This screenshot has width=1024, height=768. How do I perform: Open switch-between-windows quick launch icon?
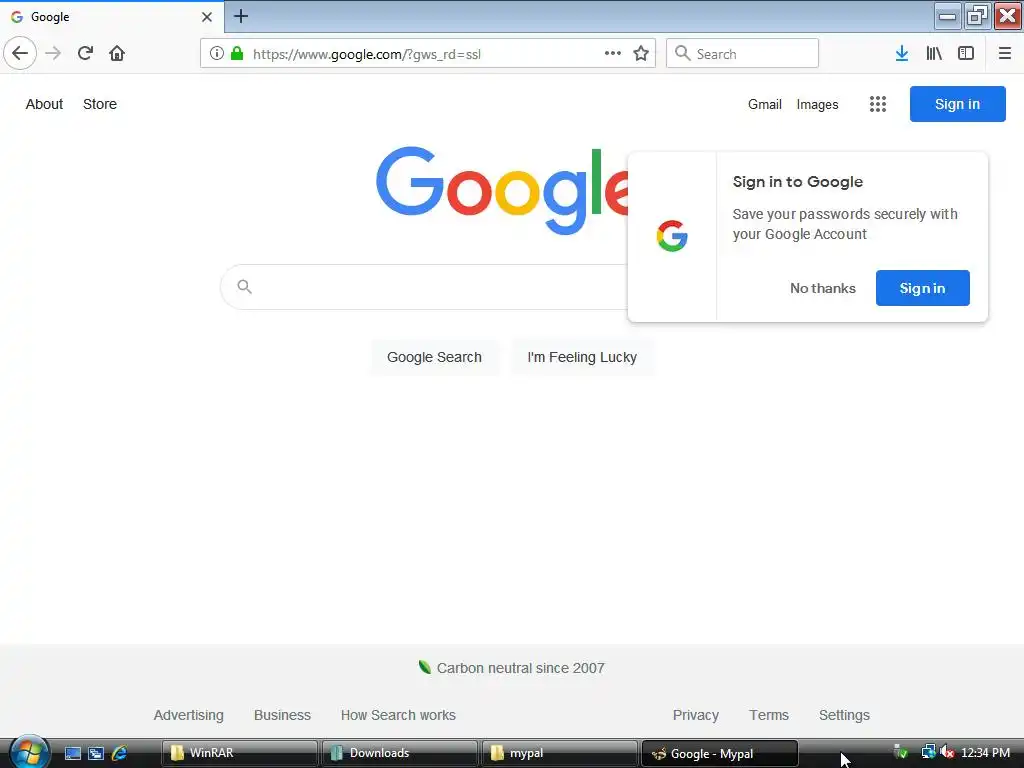coord(95,753)
